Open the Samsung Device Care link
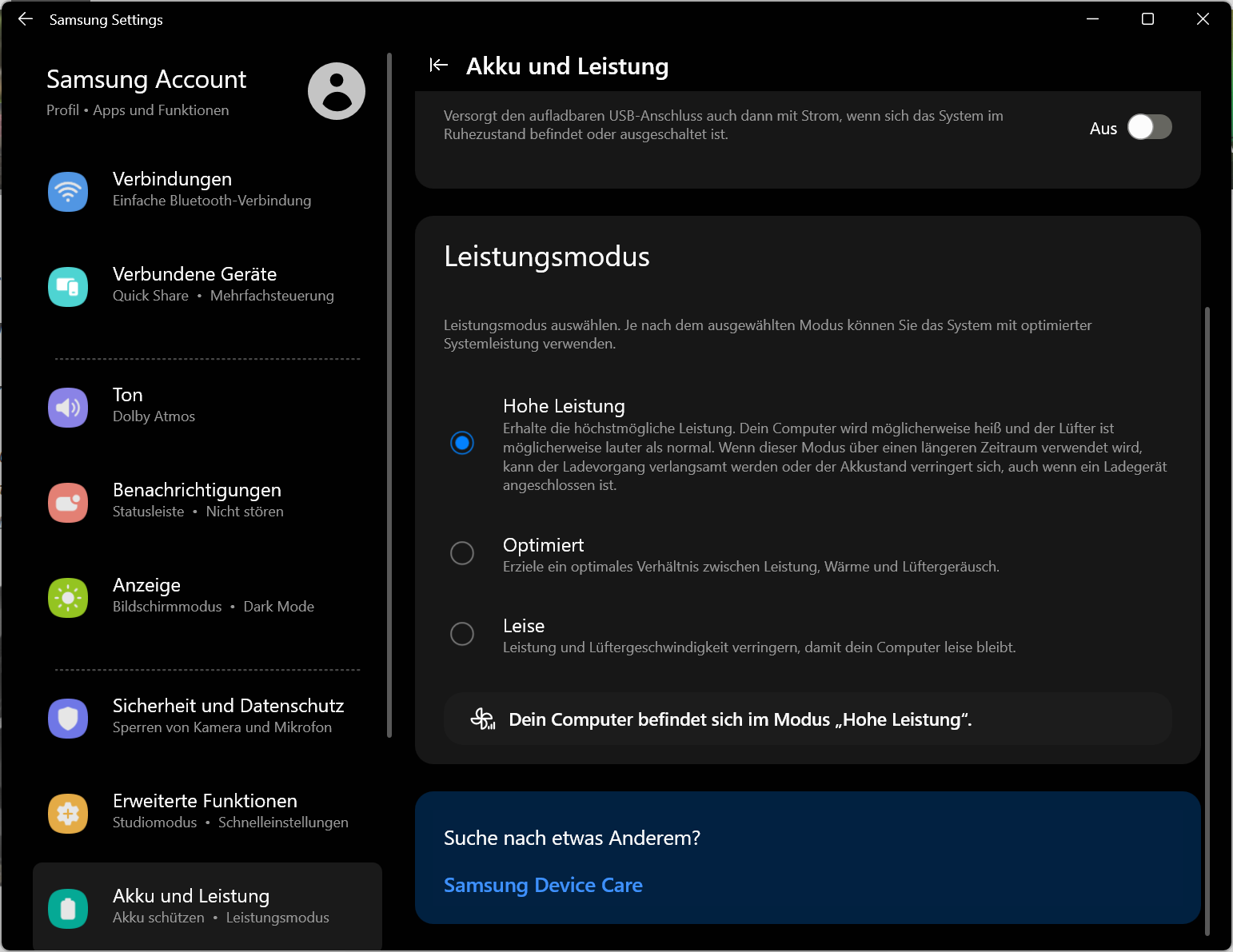This screenshot has width=1233, height=952. tap(543, 885)
